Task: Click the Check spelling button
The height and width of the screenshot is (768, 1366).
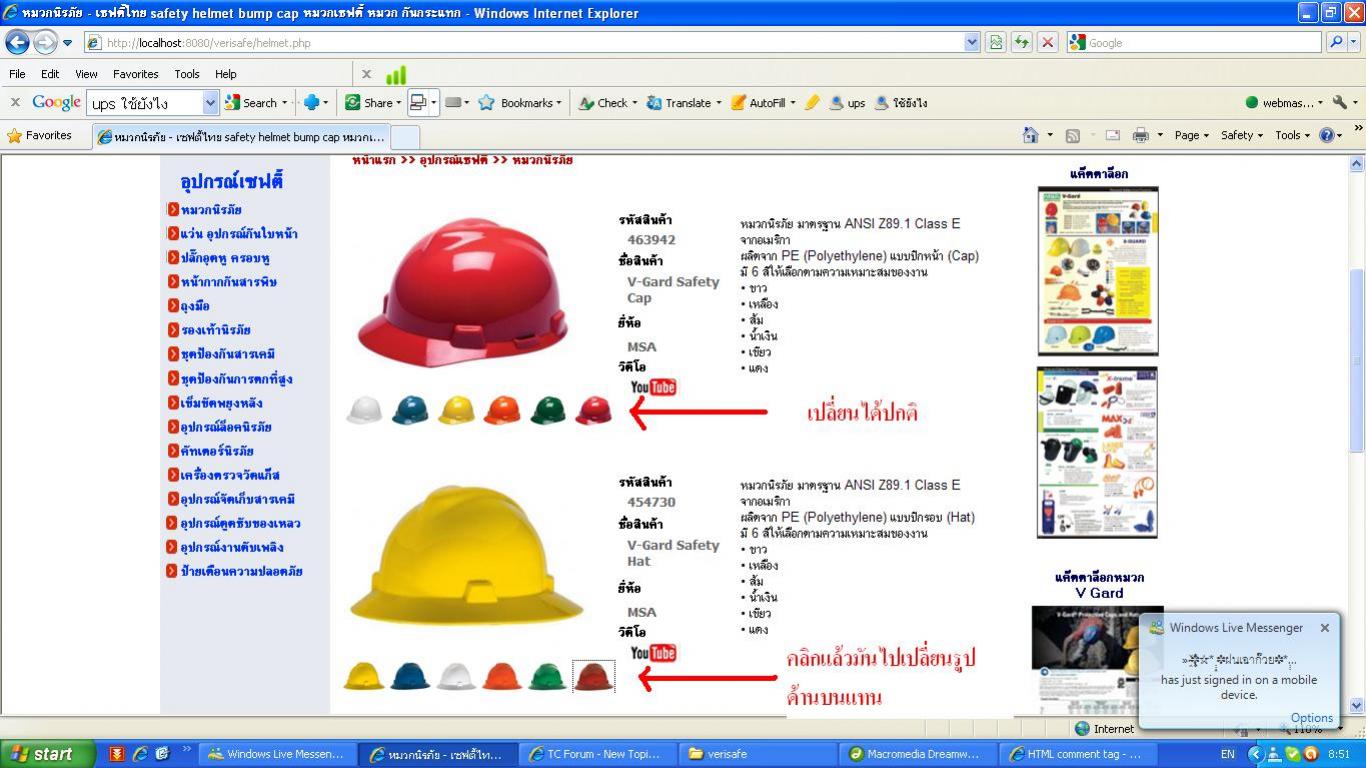Action: pyautogui.click(x=604, y=102)
